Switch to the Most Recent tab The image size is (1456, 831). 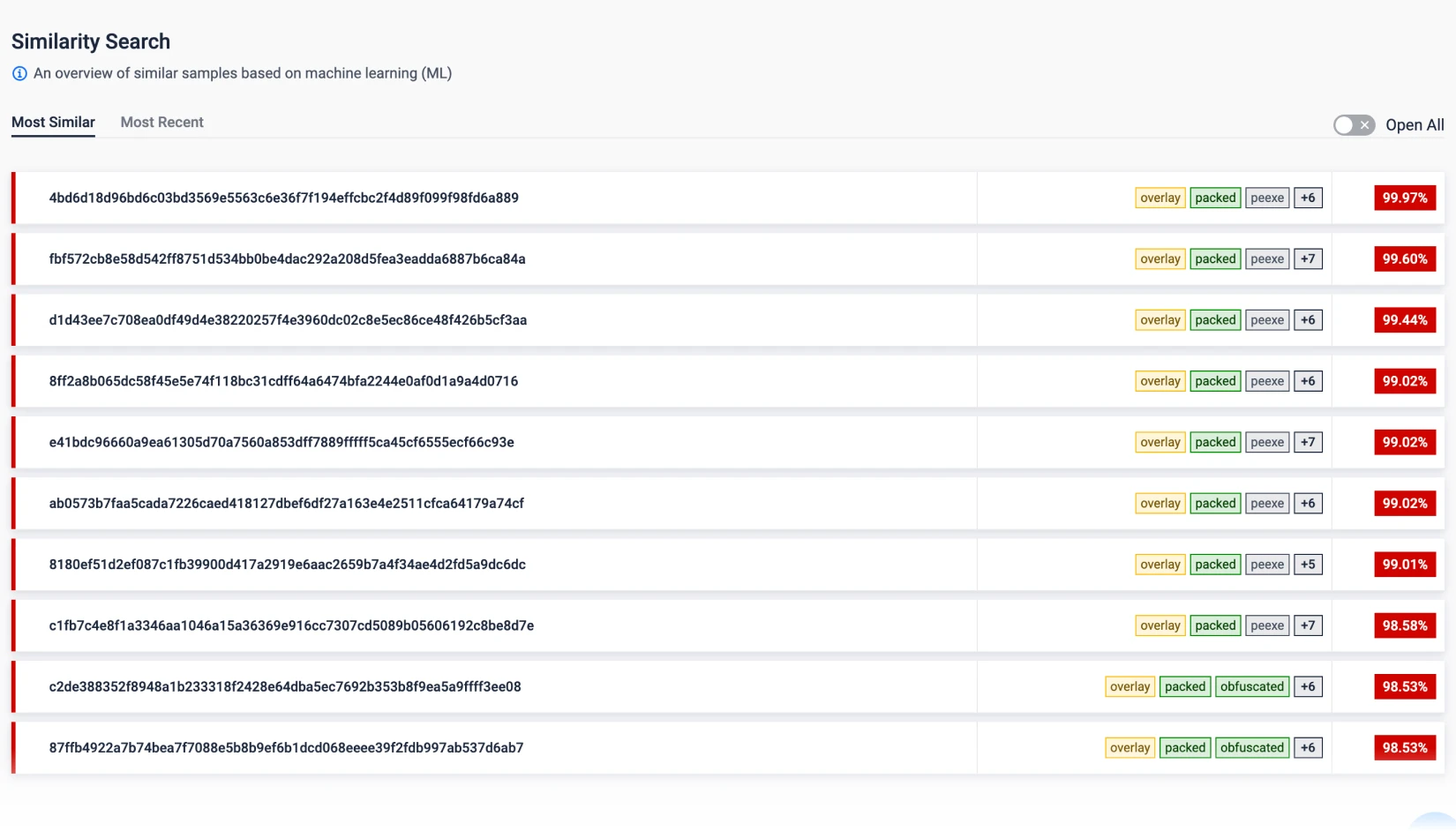coord(161,123)
